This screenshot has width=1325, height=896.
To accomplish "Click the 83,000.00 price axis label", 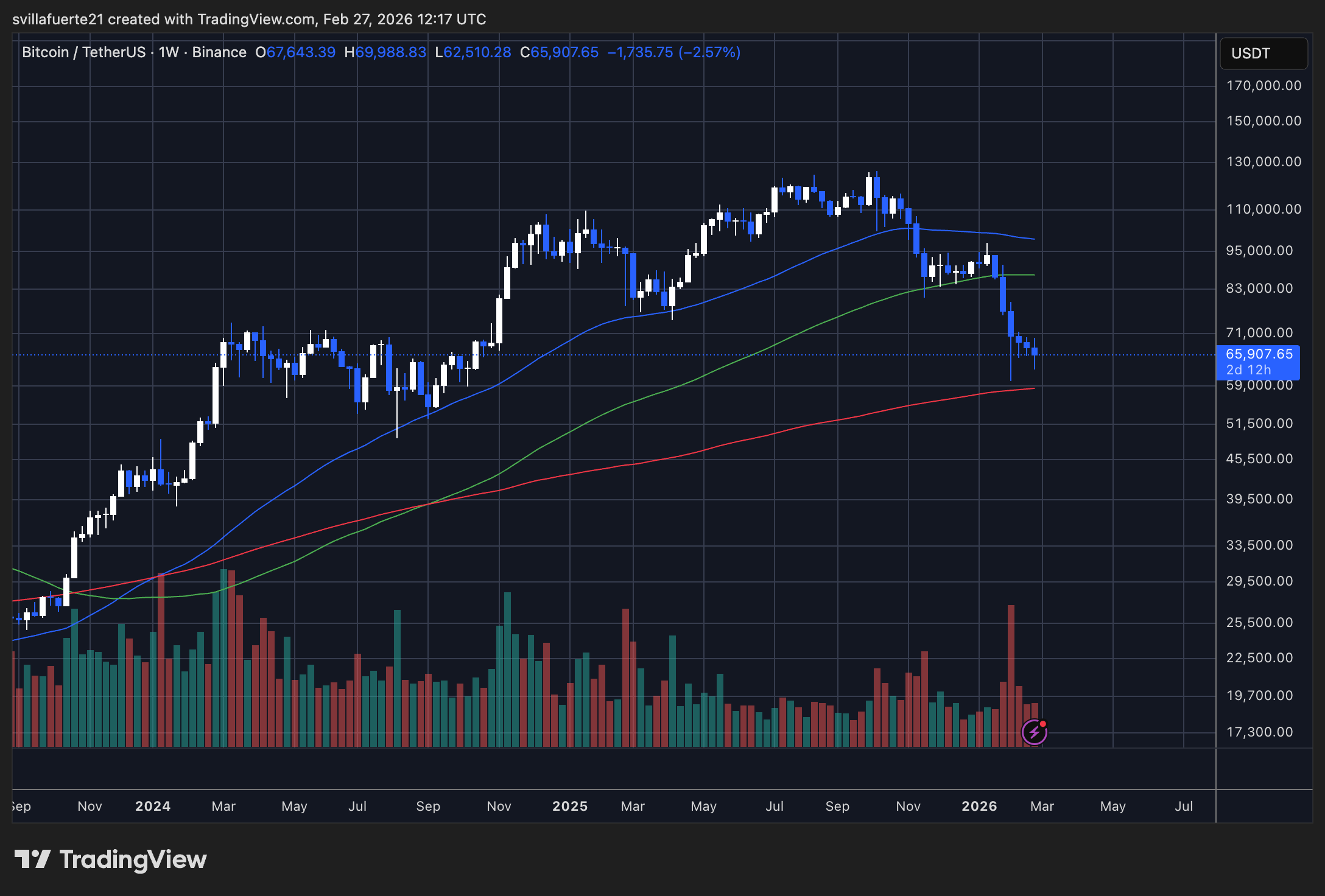I will [1259, 289].
